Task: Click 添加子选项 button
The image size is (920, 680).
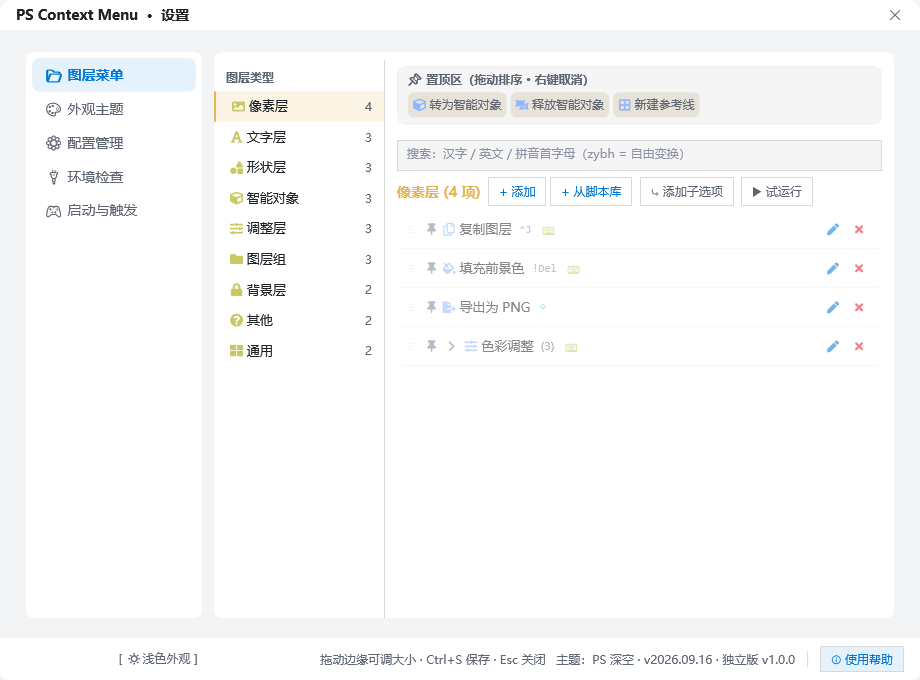Action: (x=686, y=192)
